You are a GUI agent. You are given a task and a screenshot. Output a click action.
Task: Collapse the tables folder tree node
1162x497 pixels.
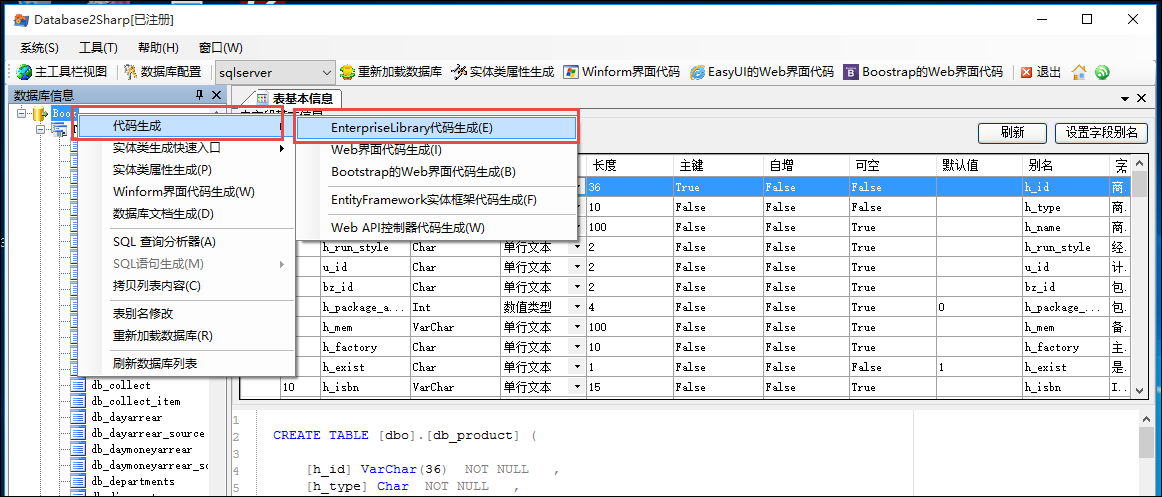tap(41, 129)
